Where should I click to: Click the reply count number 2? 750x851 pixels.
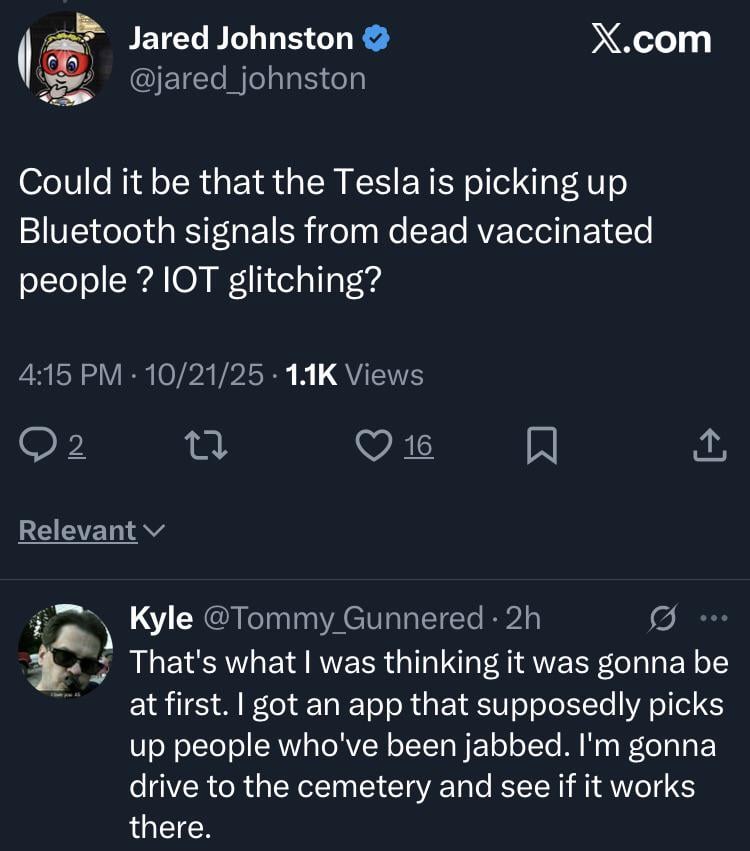(x=76, y=447)
